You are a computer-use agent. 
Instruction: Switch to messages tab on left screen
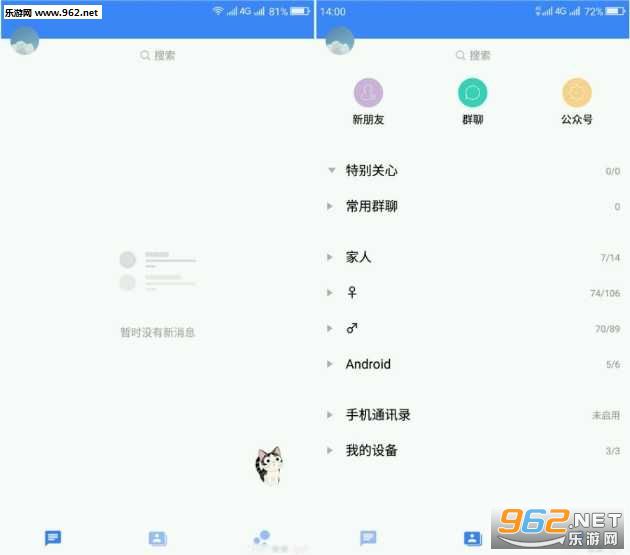(x=53, y=538)
